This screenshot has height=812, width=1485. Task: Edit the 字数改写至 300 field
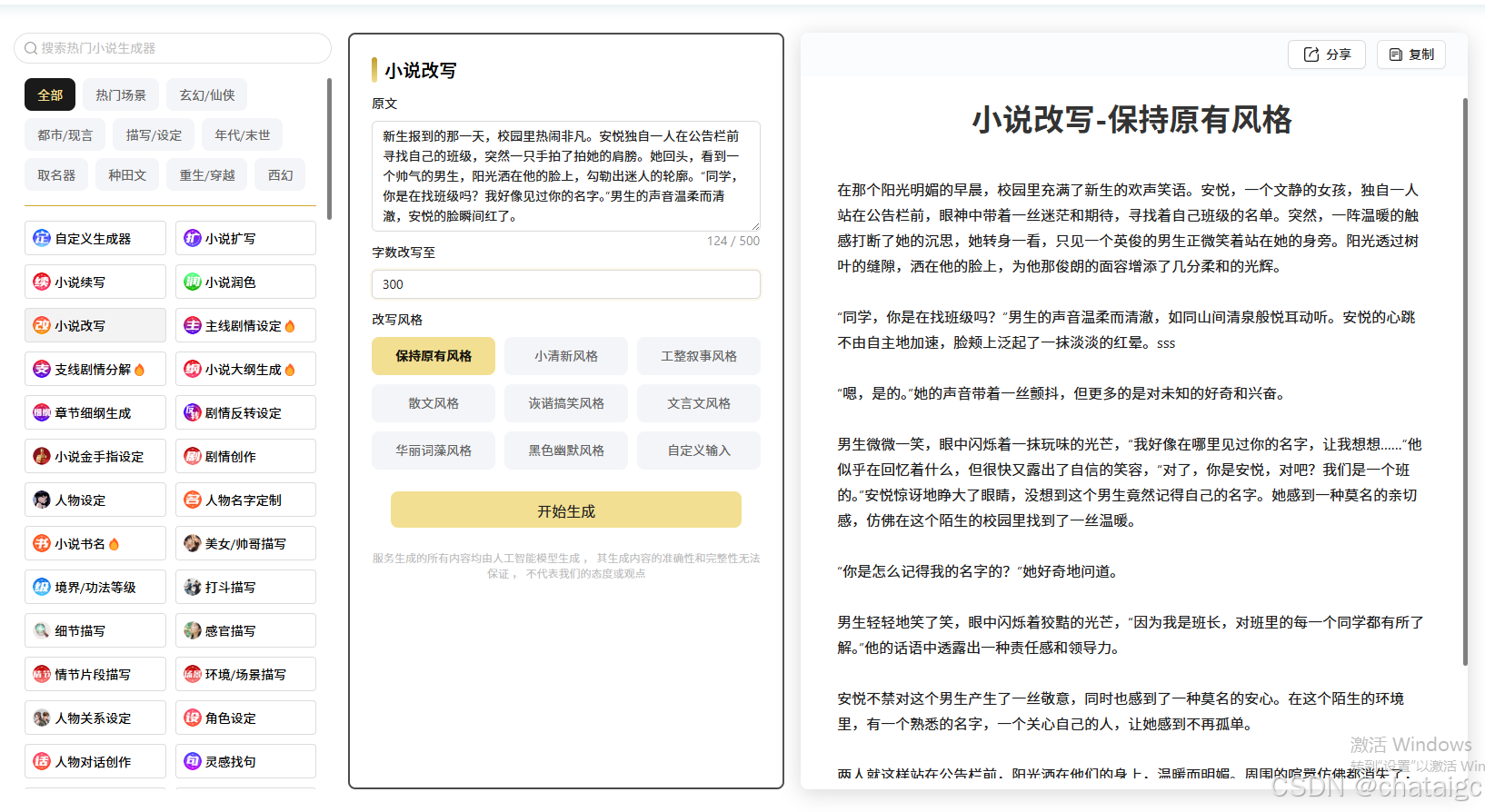tap(566, 284)
